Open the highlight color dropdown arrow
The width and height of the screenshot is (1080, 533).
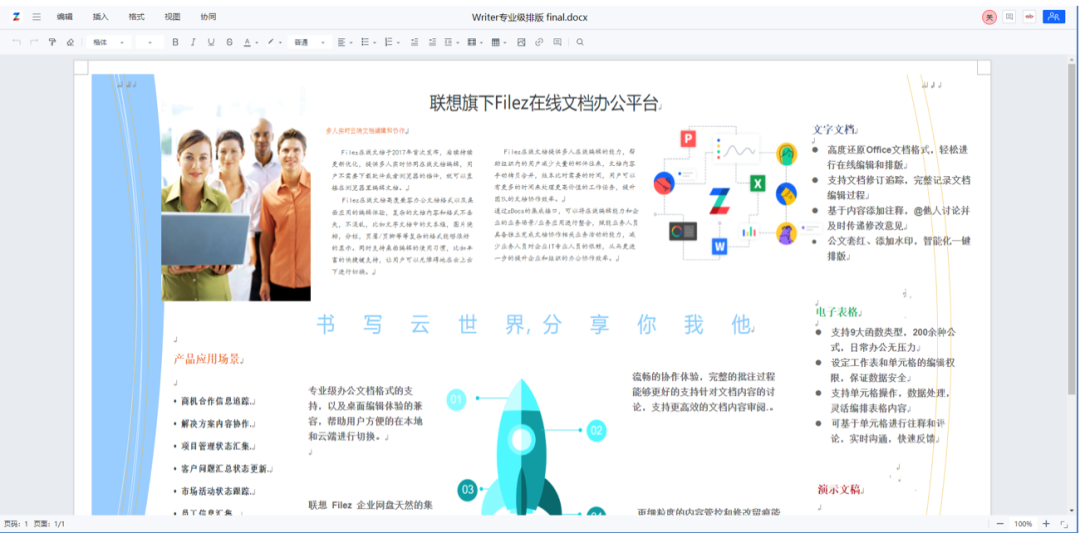280,43
